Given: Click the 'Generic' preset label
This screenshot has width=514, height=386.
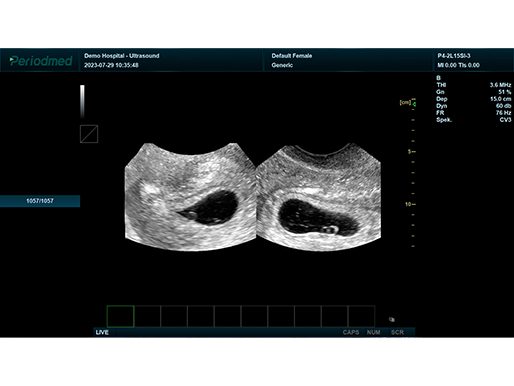Looking at the screenshot, I should tap(282, 65).
